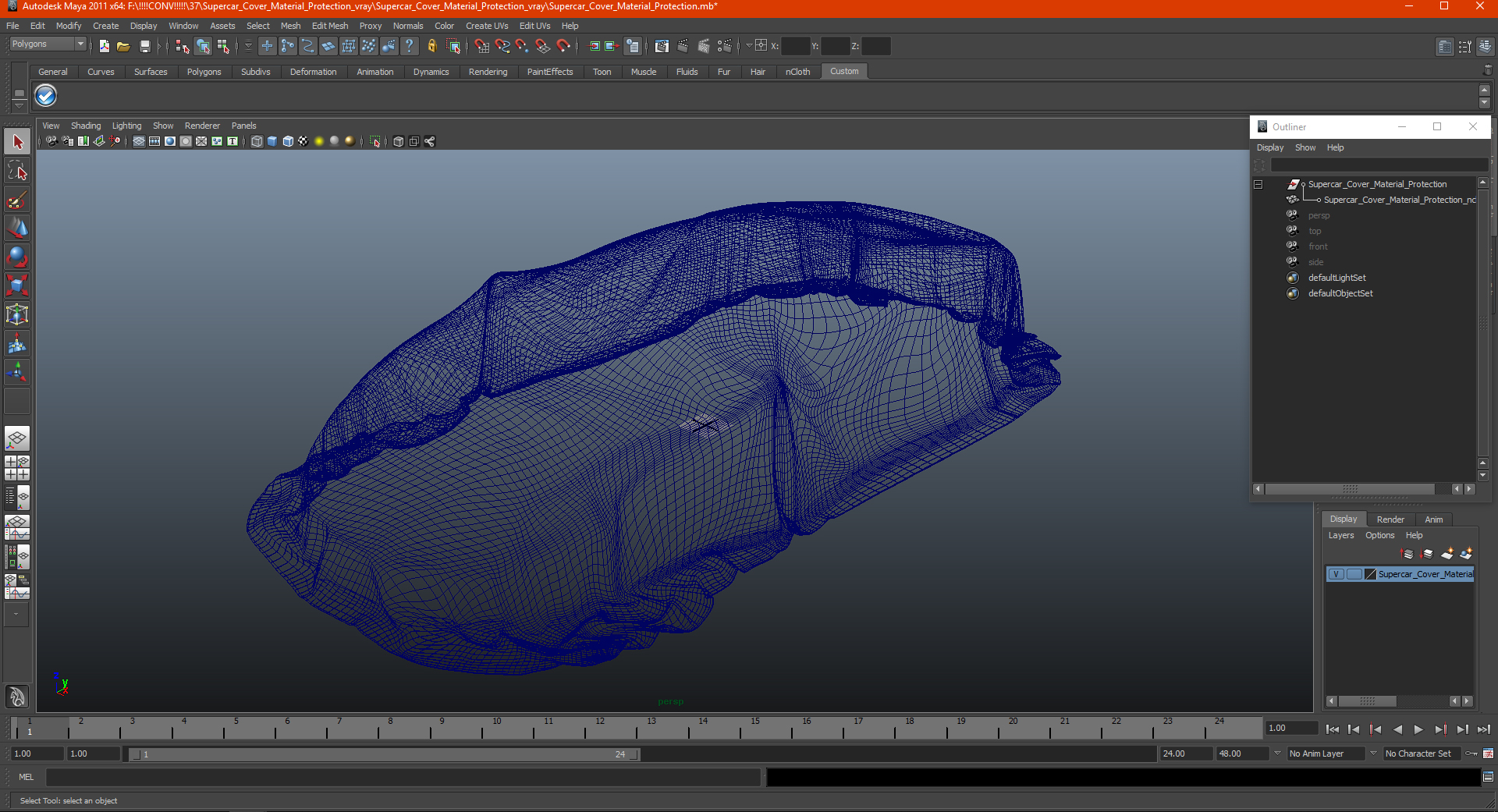This screenshot has height=812, width=1498.
Task: Open Options menu in layer editor
Action: [x=1379, y=535]
